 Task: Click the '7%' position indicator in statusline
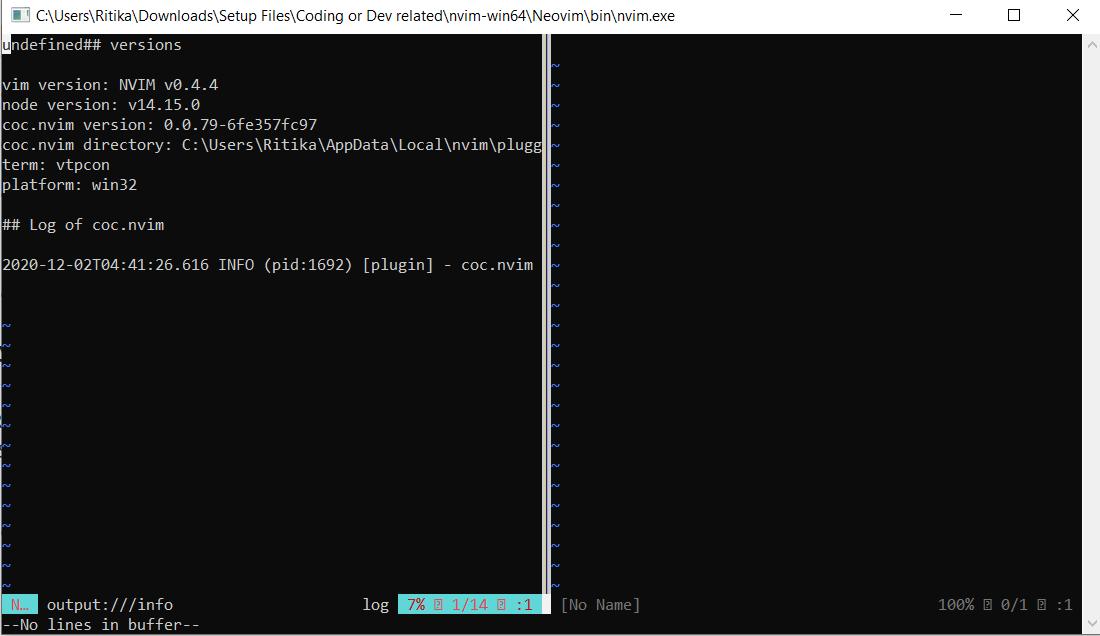pos(416,604)
